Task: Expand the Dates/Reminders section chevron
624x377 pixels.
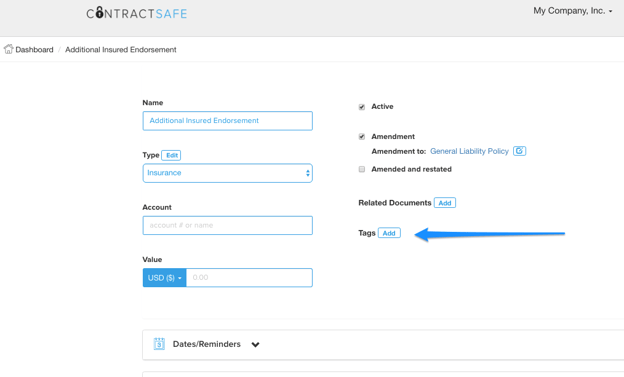Action: click(x=255, y=344)
